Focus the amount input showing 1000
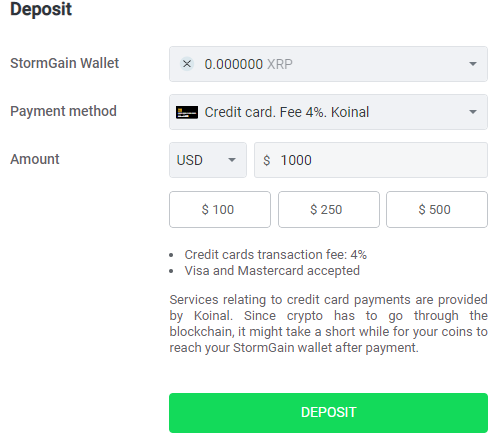Screen dimensions: 496x441 371,160
